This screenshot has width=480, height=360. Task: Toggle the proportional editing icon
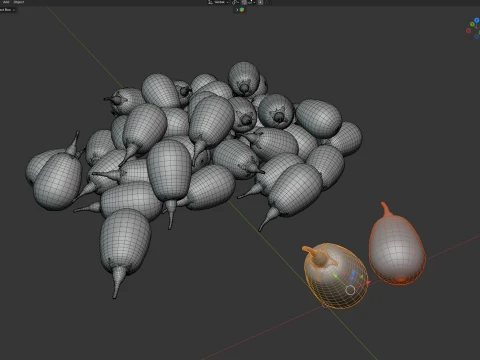click(260, 2)
